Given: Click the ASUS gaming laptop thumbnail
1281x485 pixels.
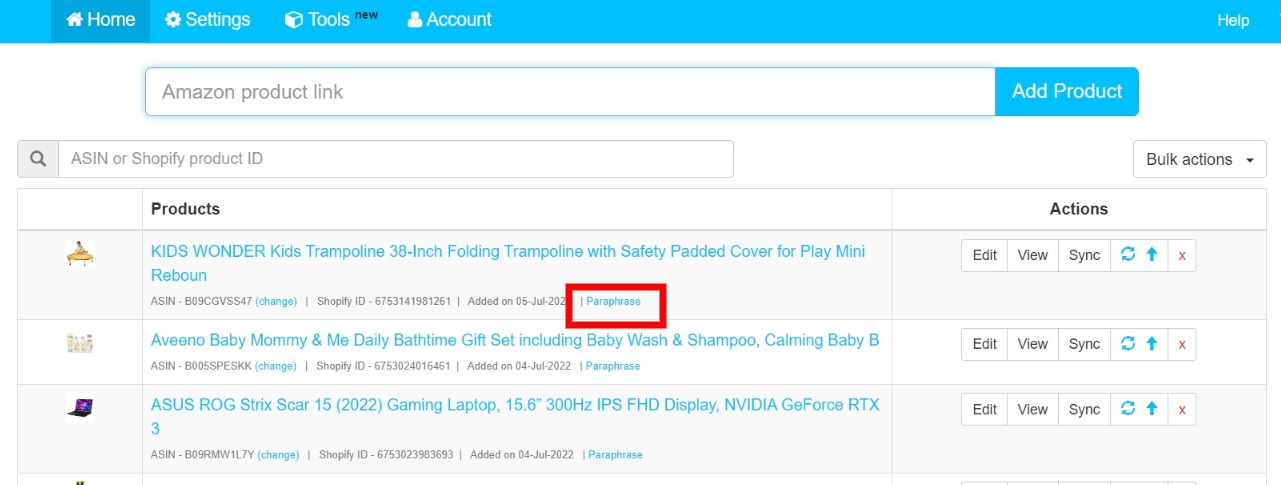Looking at the screenshot, I should point(80,408).
